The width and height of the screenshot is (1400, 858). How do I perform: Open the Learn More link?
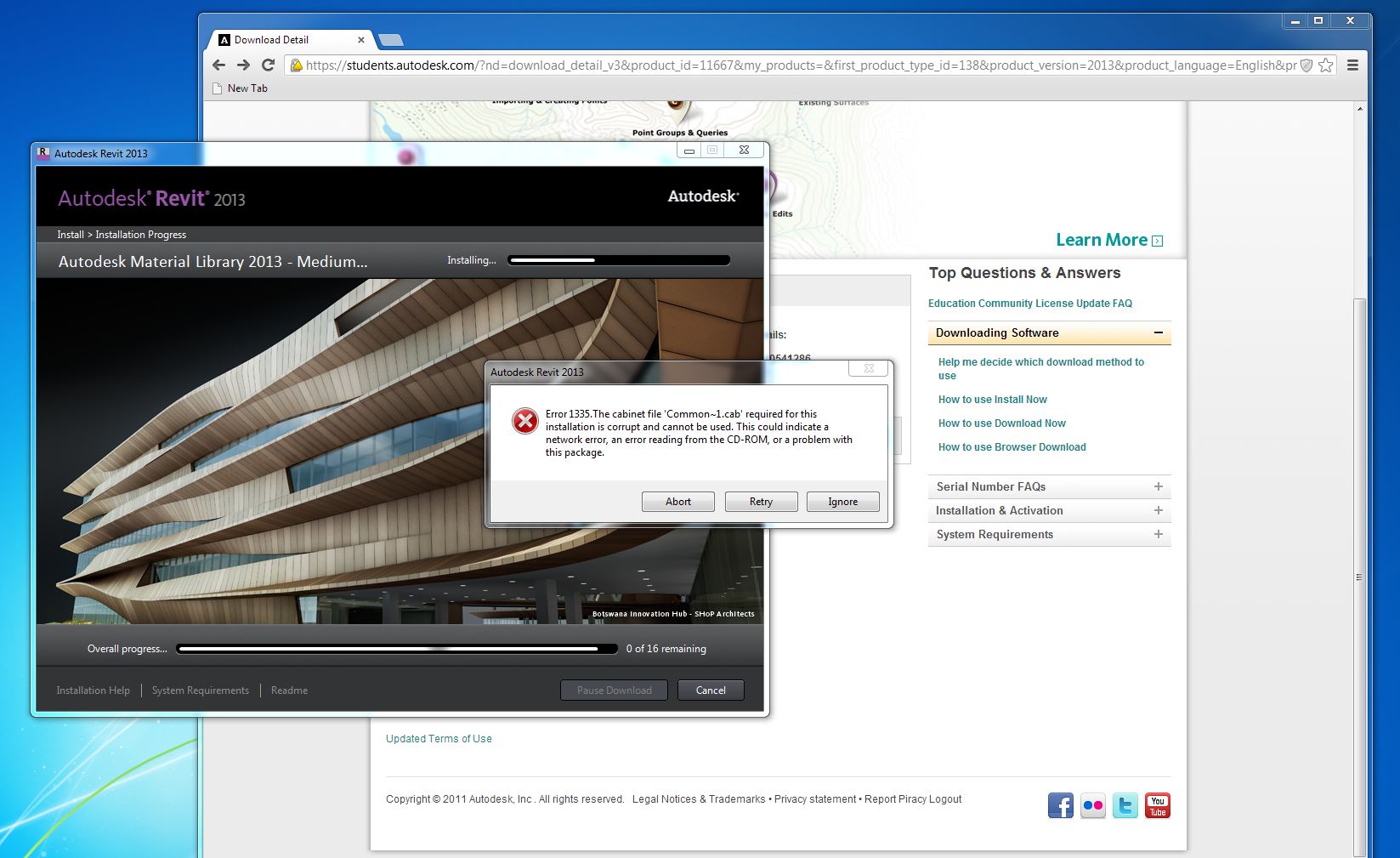click(1102, 240)
